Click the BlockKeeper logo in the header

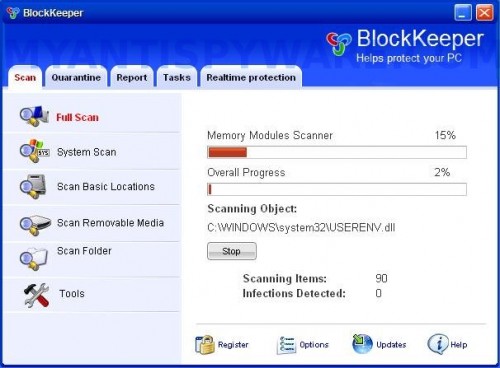point(339,43)
